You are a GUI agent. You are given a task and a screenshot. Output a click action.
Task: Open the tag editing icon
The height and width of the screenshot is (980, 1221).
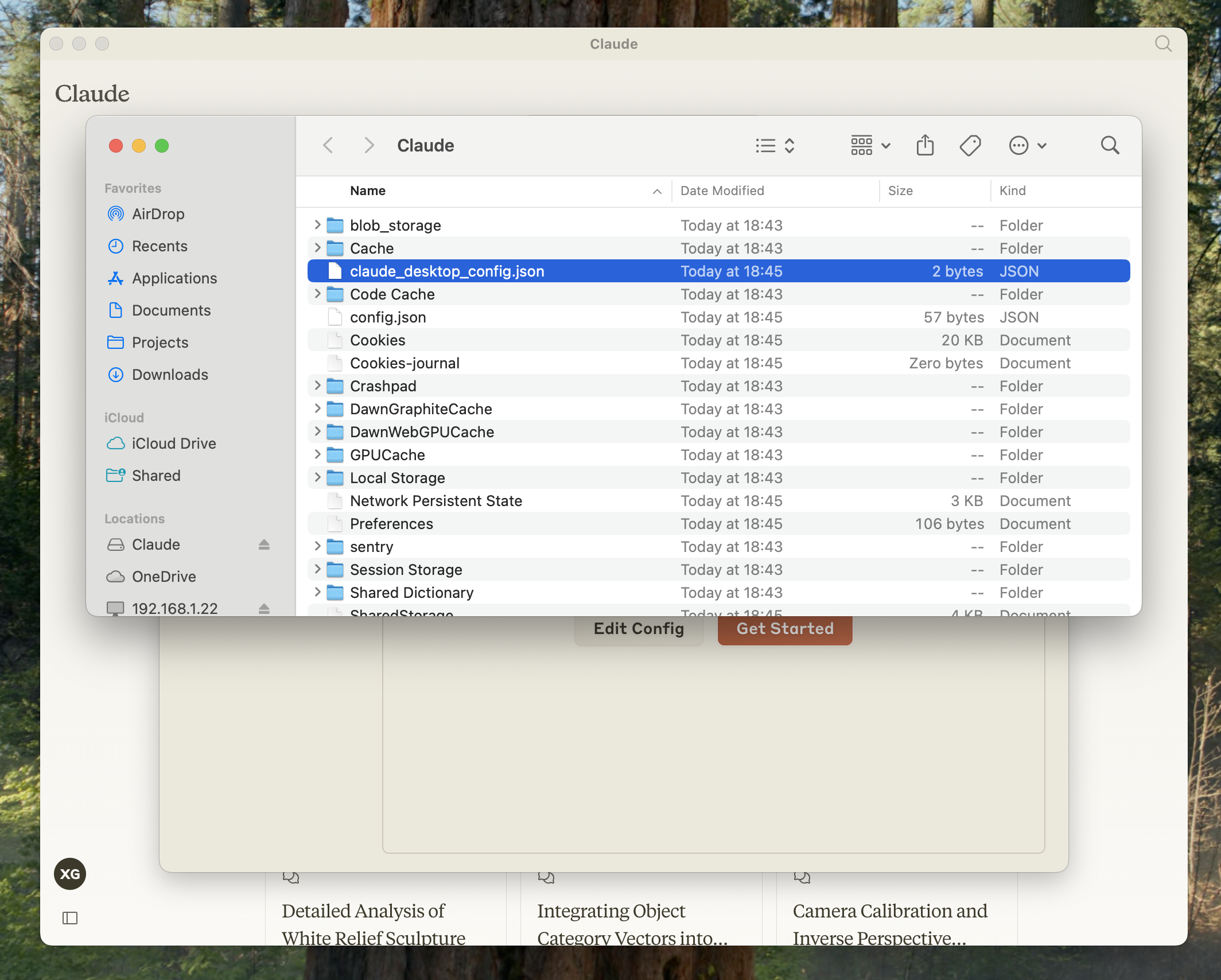point(970,145)
